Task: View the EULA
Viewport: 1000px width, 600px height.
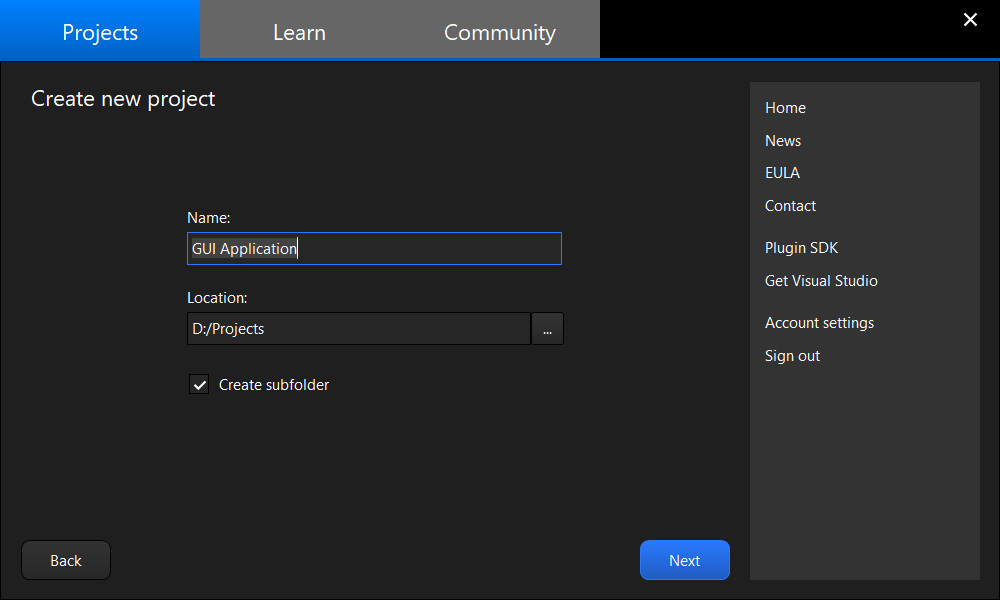Action: (782, 172)
